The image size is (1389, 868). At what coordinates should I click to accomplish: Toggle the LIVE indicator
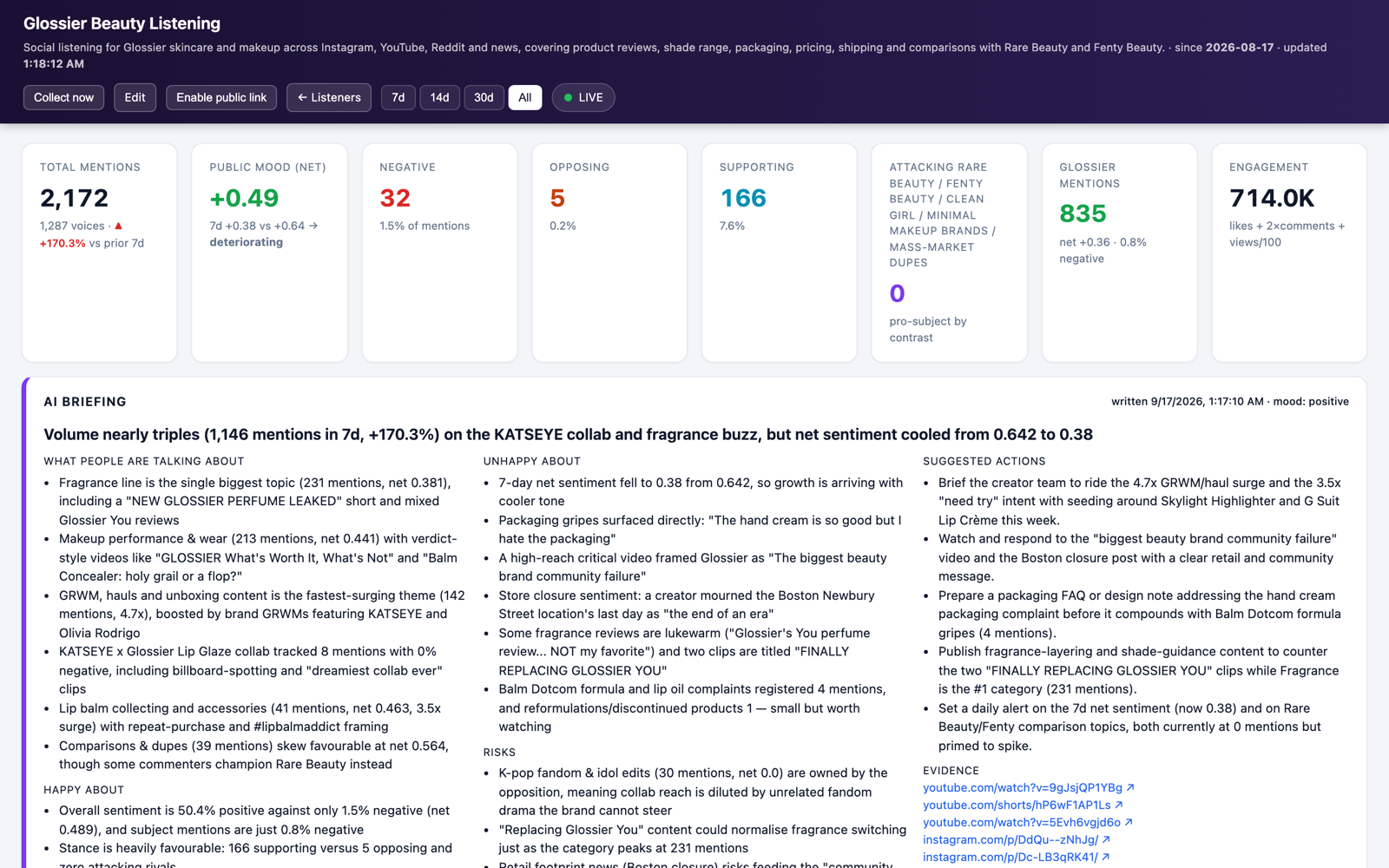583,97
